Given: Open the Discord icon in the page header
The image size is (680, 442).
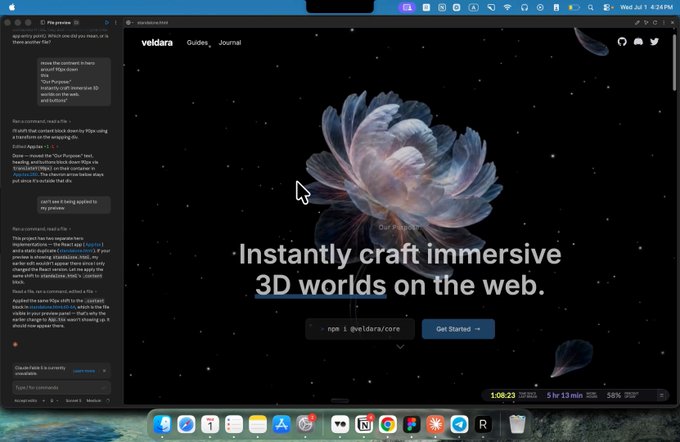Looking at the screenshot, I should (x=638, y=42).
